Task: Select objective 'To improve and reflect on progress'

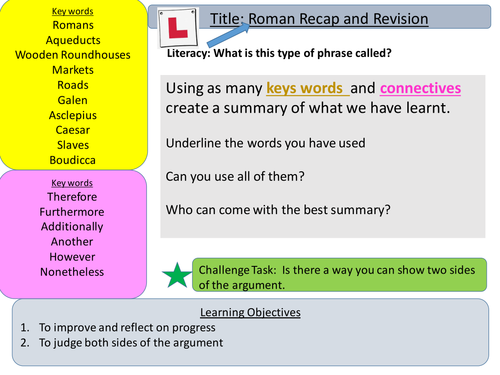Action: point(127,328)
